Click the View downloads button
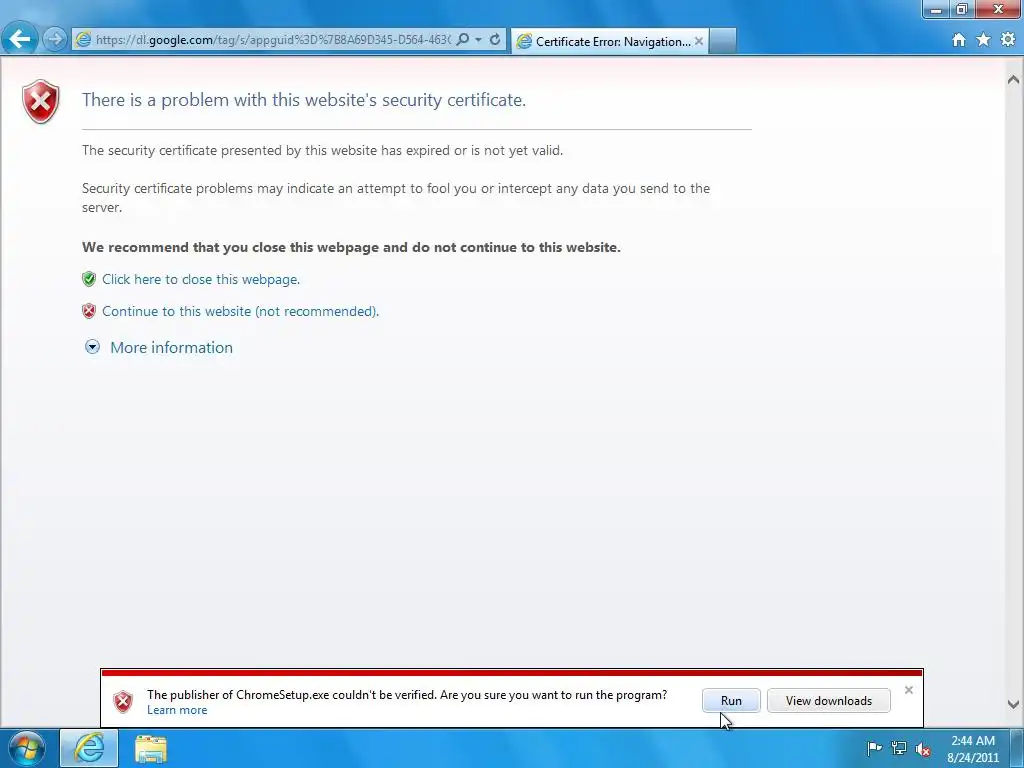This screenshot has width=1024, height=768. (829, 700)
